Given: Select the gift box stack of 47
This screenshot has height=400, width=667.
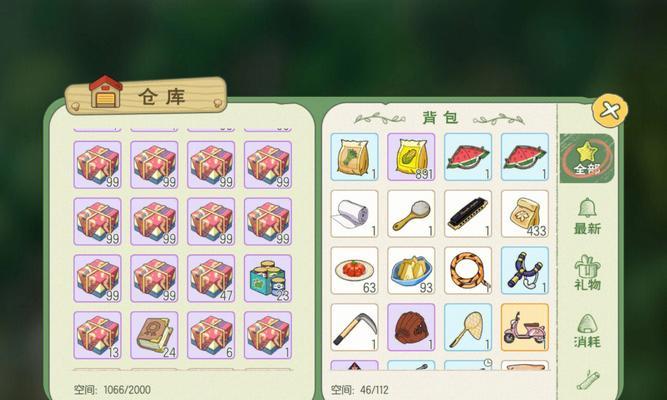Looking at the screenshot, I should pyautogui.click(x=211, y=279).
